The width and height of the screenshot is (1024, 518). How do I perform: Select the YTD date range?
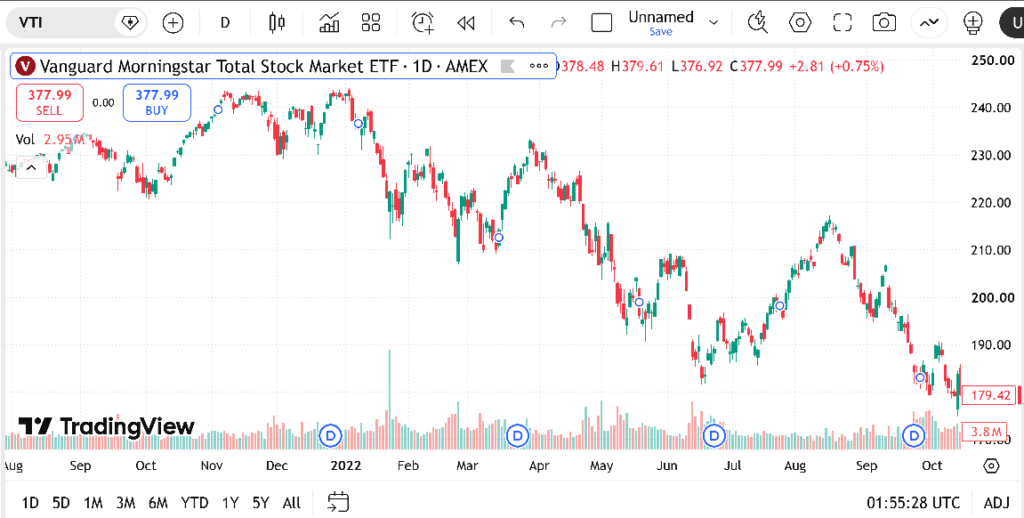[x=195, y=503]
